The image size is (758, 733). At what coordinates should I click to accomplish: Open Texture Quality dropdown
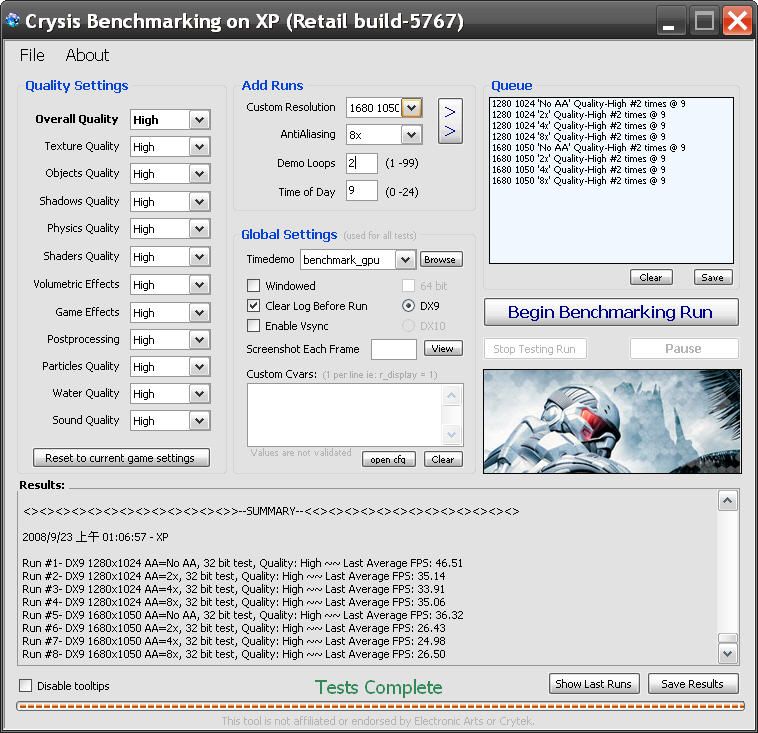pyautogui.click(x=199, y=147)
